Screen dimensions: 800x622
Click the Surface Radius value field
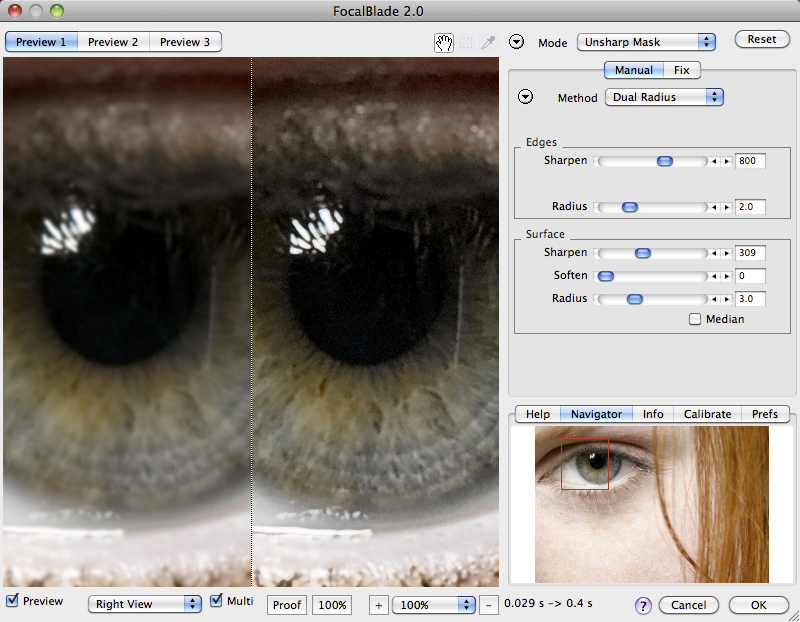pos(750,299)
